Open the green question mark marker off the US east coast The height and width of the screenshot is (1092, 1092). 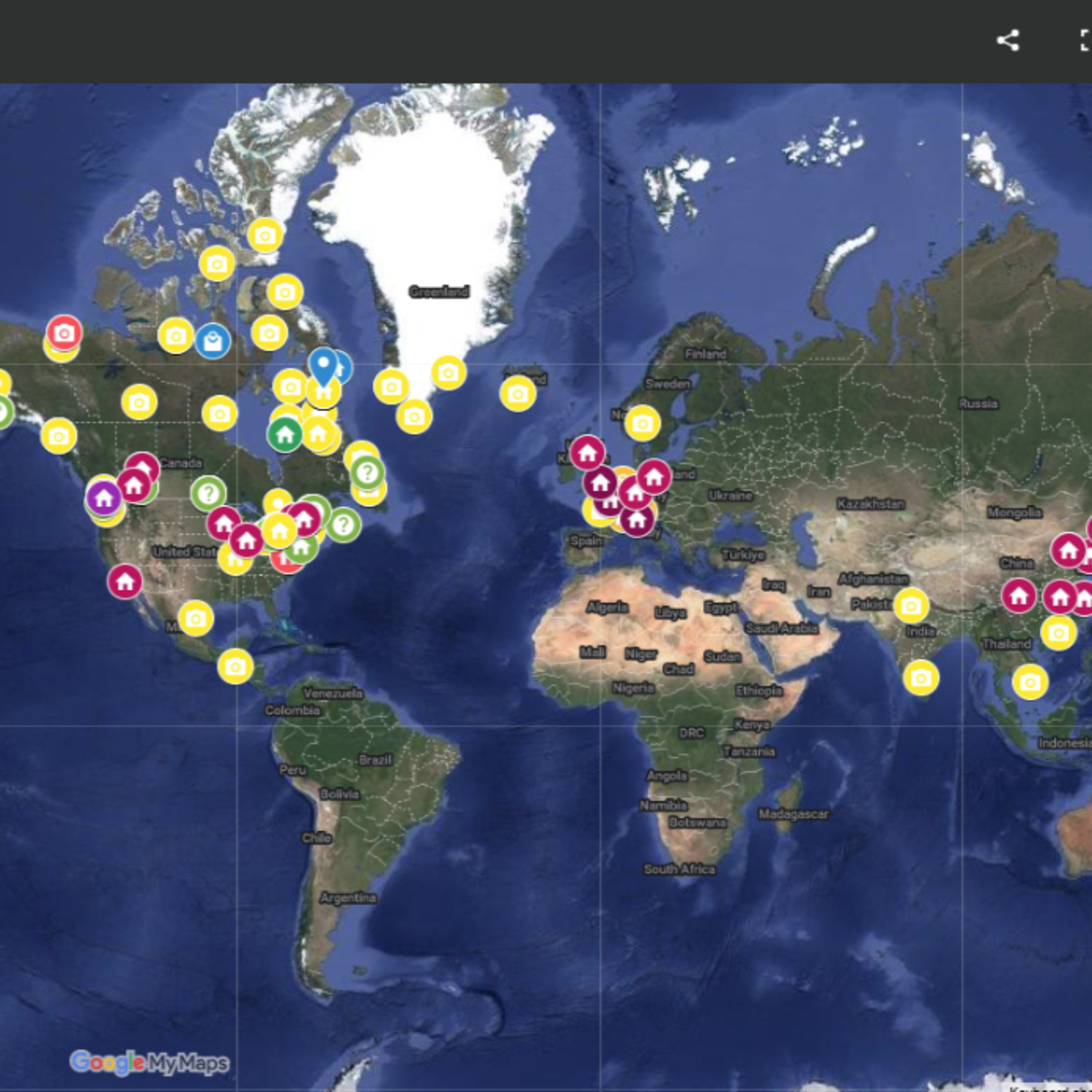[343, 525]
